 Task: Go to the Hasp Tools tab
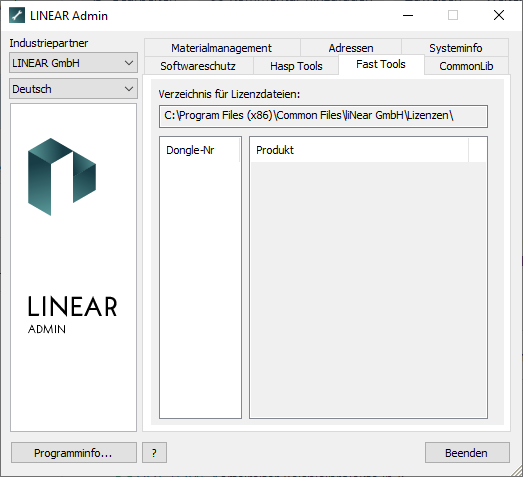(296, 66)
